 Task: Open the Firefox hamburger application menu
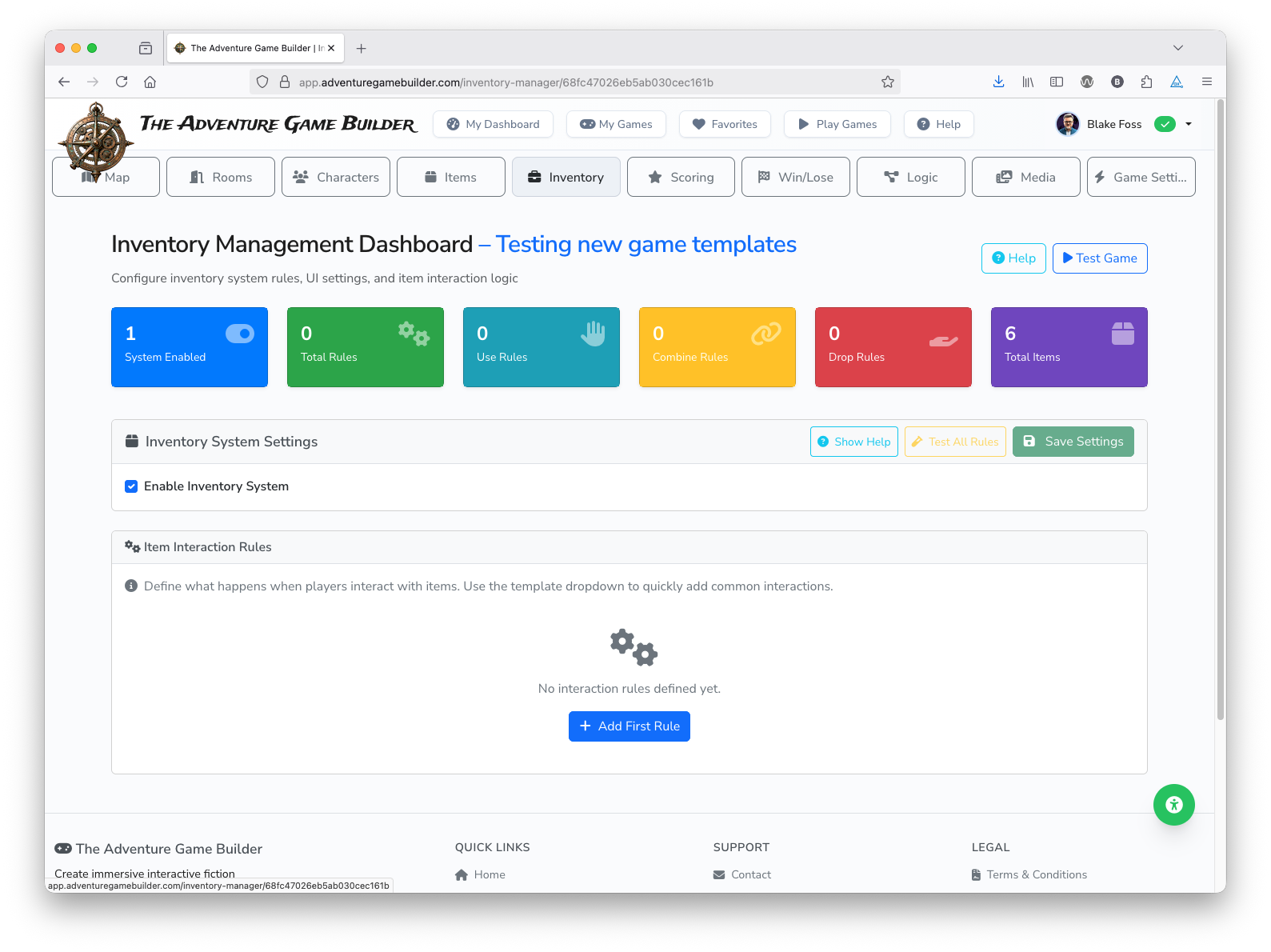coord(1206,82)
